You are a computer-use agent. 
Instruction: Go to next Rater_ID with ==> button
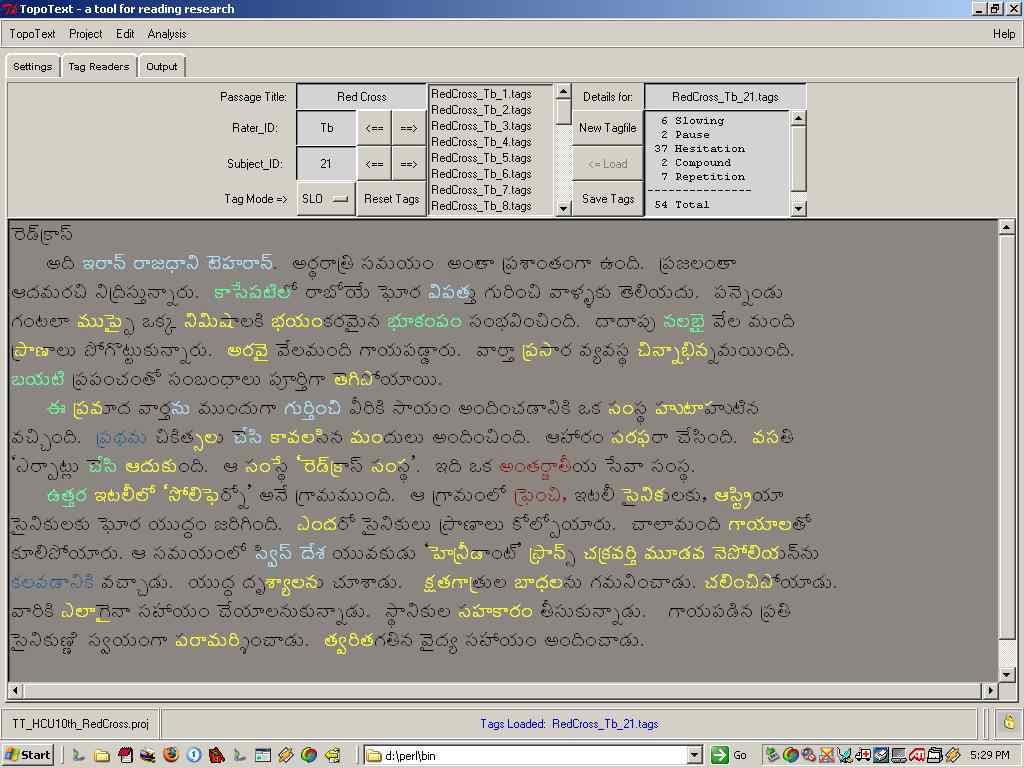click(x=409, y=128)
